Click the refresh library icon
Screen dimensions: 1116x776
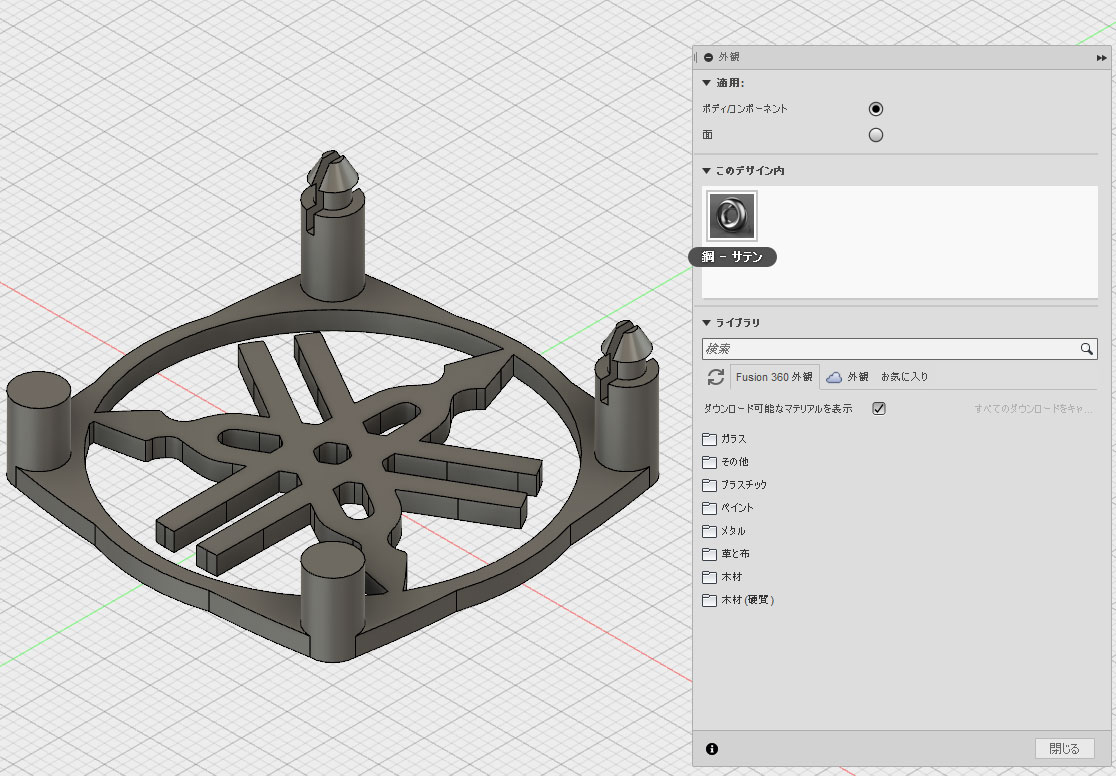[715, 377]
